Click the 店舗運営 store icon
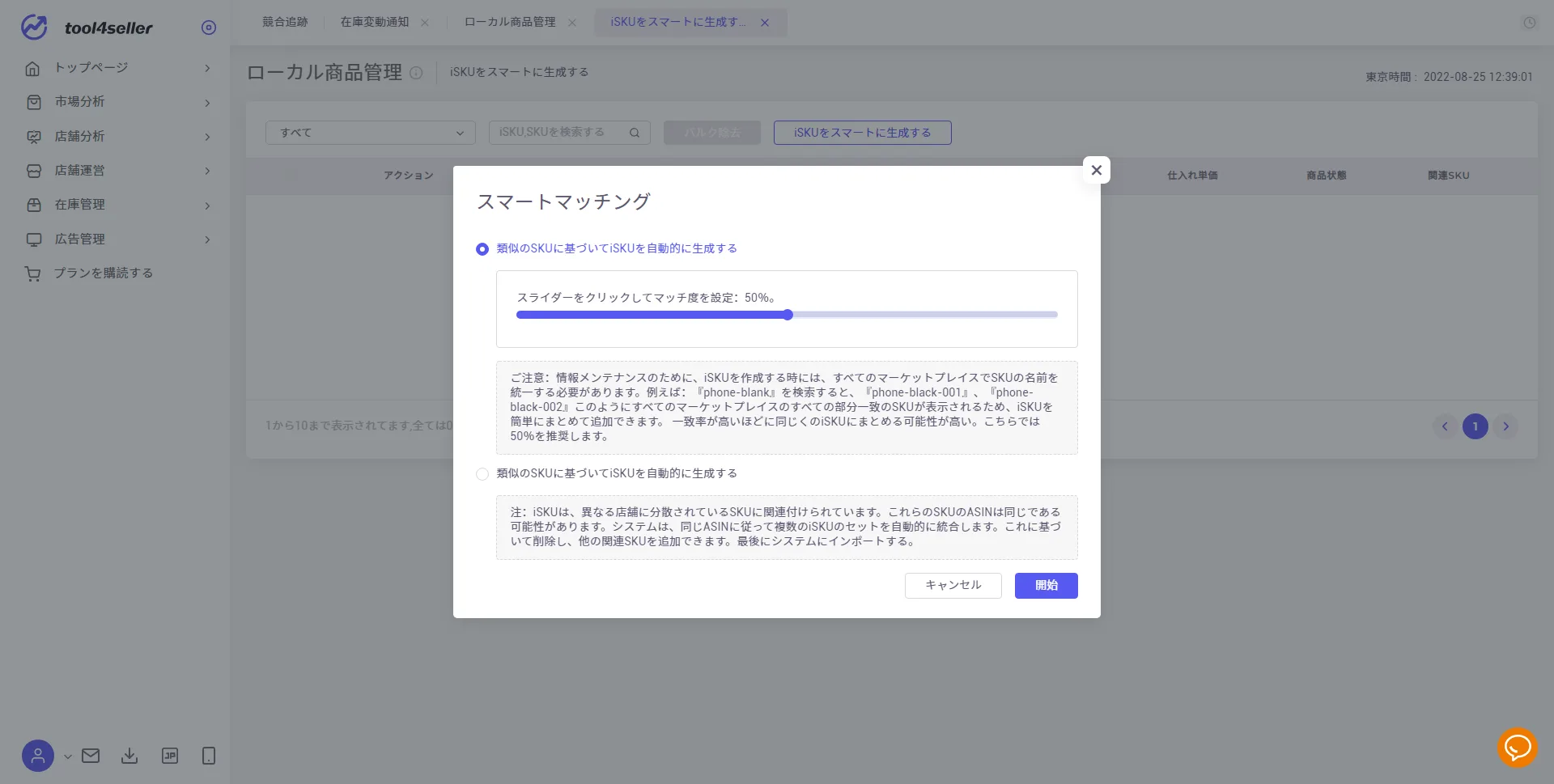 click(33, 171)
